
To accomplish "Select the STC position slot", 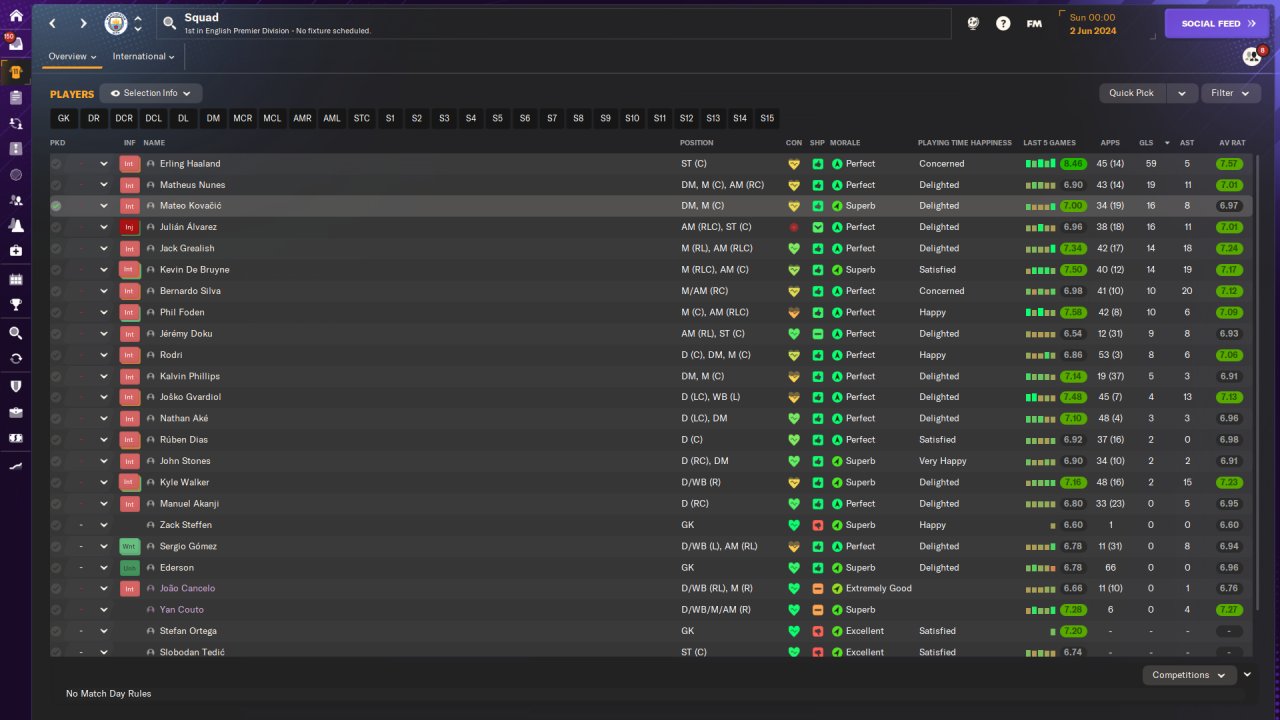I will pos(361,118).
